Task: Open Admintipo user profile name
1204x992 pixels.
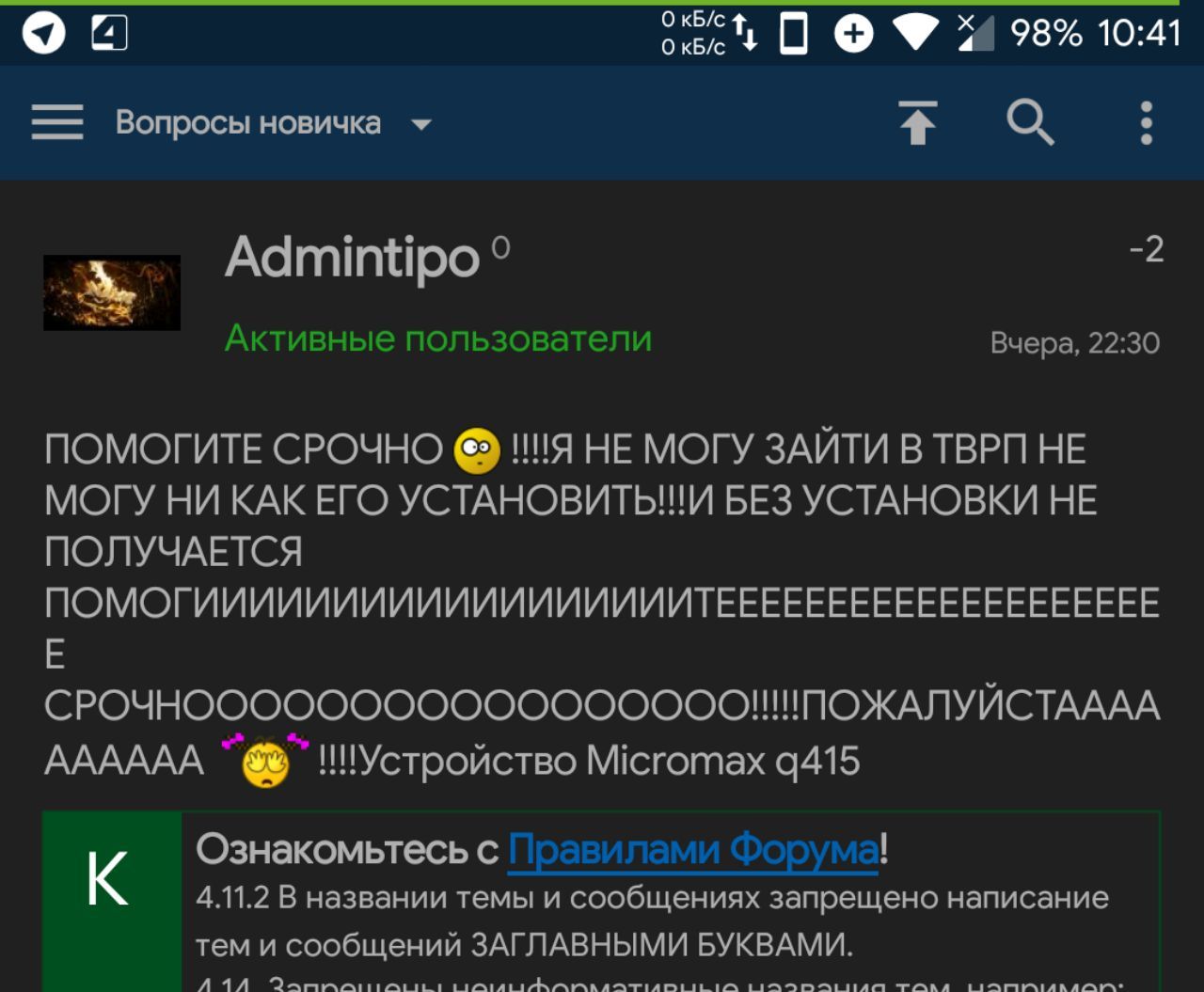Action: click(353, 256)
